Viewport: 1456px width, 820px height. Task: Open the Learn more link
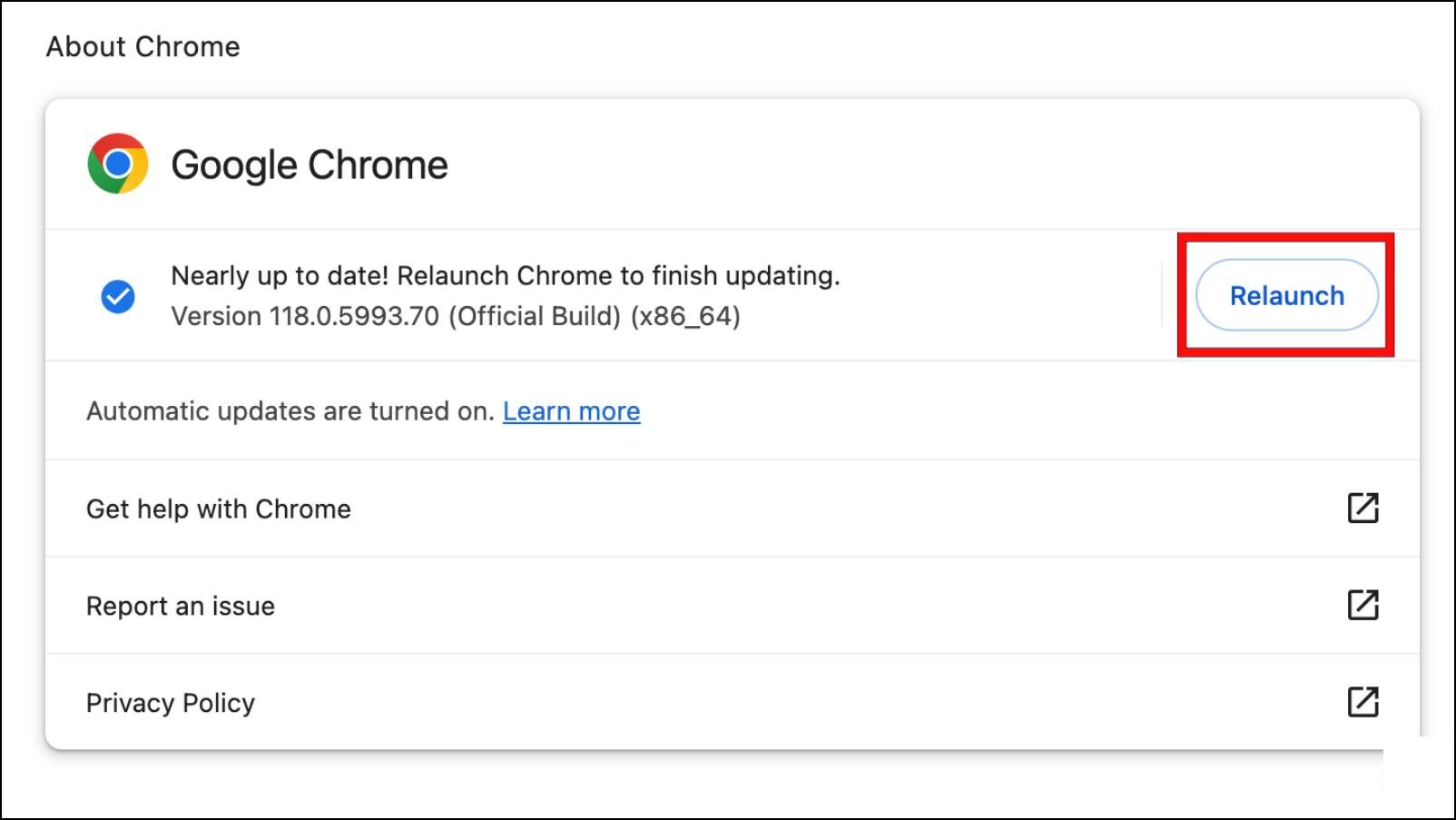coord(571,411)
